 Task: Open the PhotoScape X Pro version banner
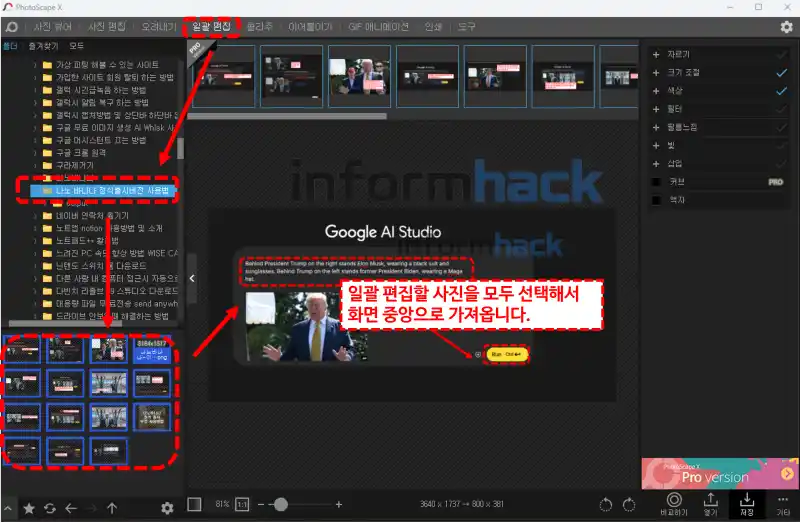[720, 474]
